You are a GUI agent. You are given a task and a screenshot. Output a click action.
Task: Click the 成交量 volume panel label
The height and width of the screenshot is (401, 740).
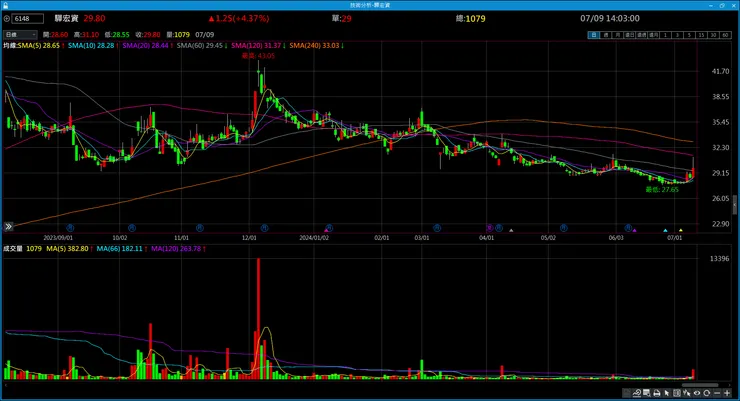tap(13, 249)
